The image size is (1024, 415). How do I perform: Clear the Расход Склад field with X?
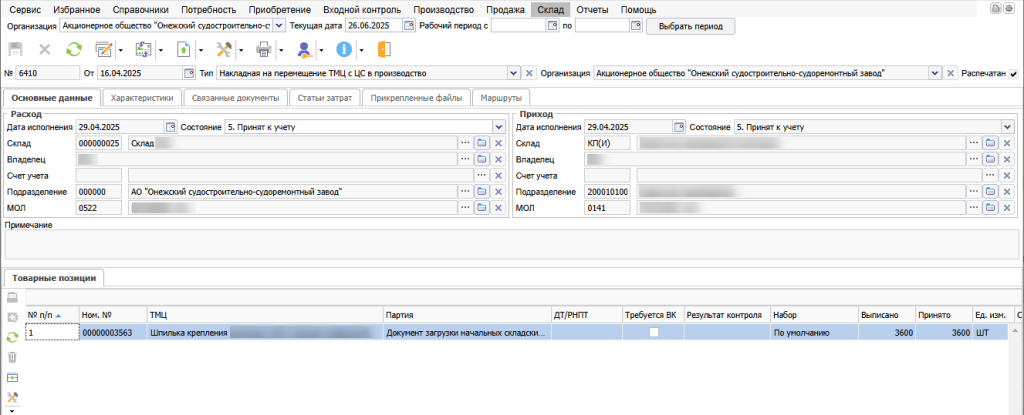click(x=498, y=143)
